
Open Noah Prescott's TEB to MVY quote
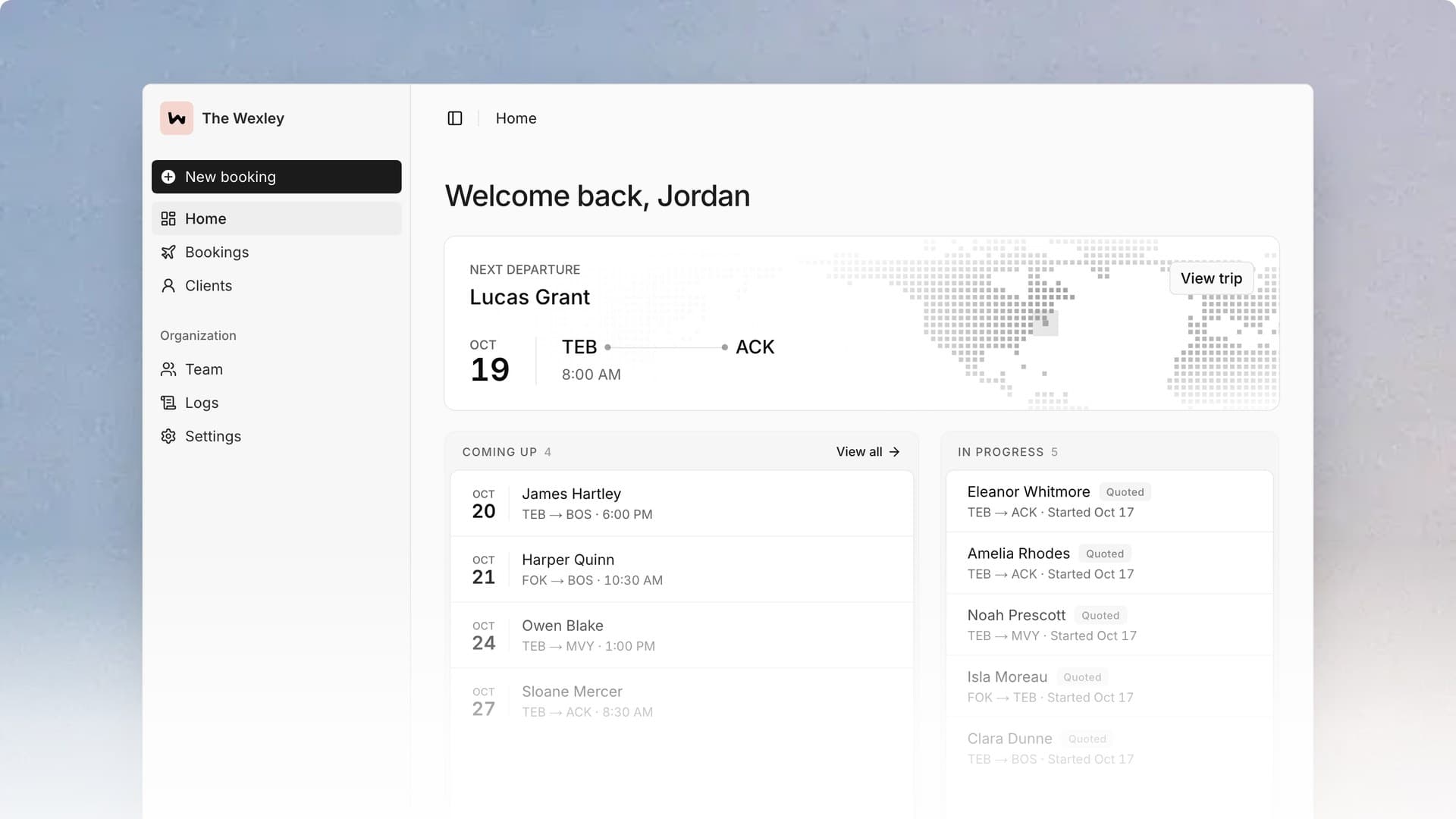pyautogui.click(x=1109, y=625)
